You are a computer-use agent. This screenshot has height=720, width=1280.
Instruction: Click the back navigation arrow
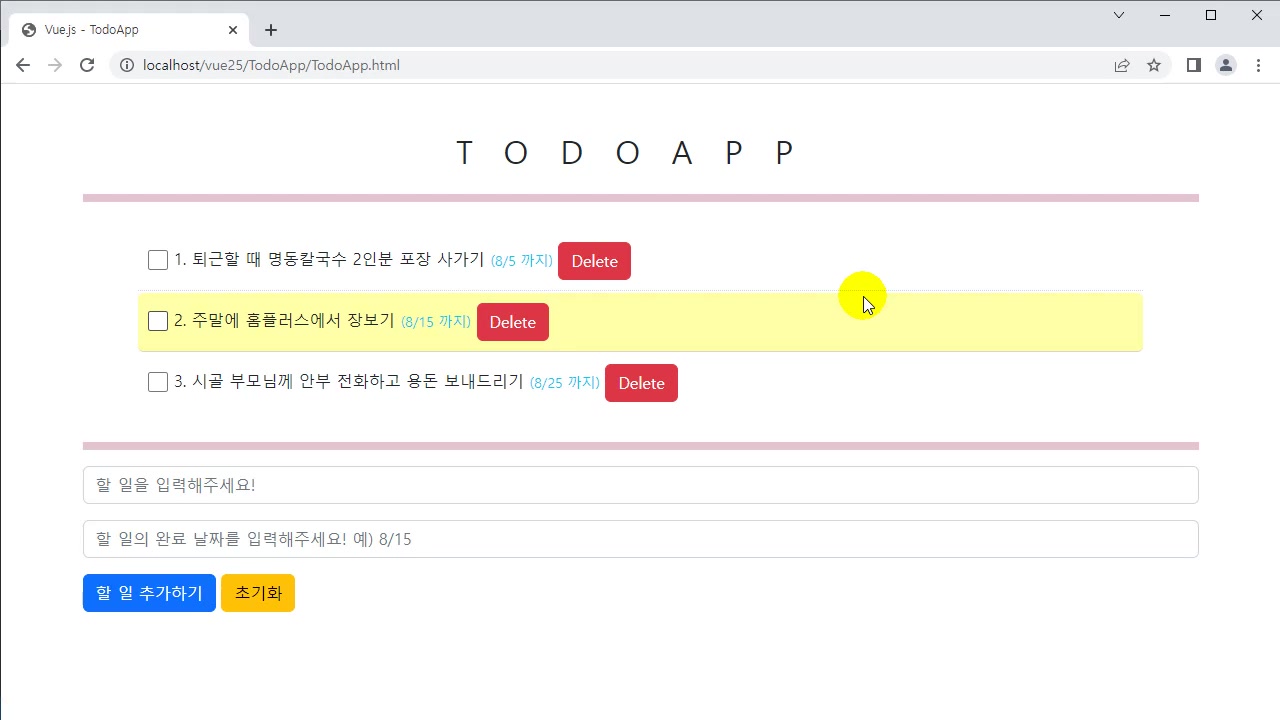pos(22,65)
